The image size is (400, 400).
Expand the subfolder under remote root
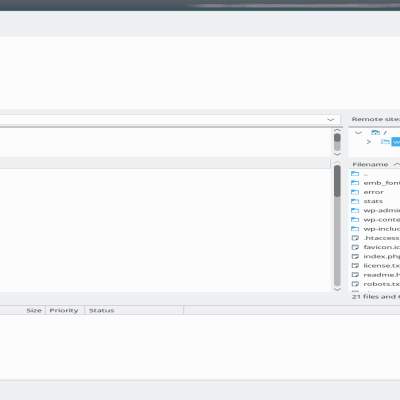click(x=368, y=142)
